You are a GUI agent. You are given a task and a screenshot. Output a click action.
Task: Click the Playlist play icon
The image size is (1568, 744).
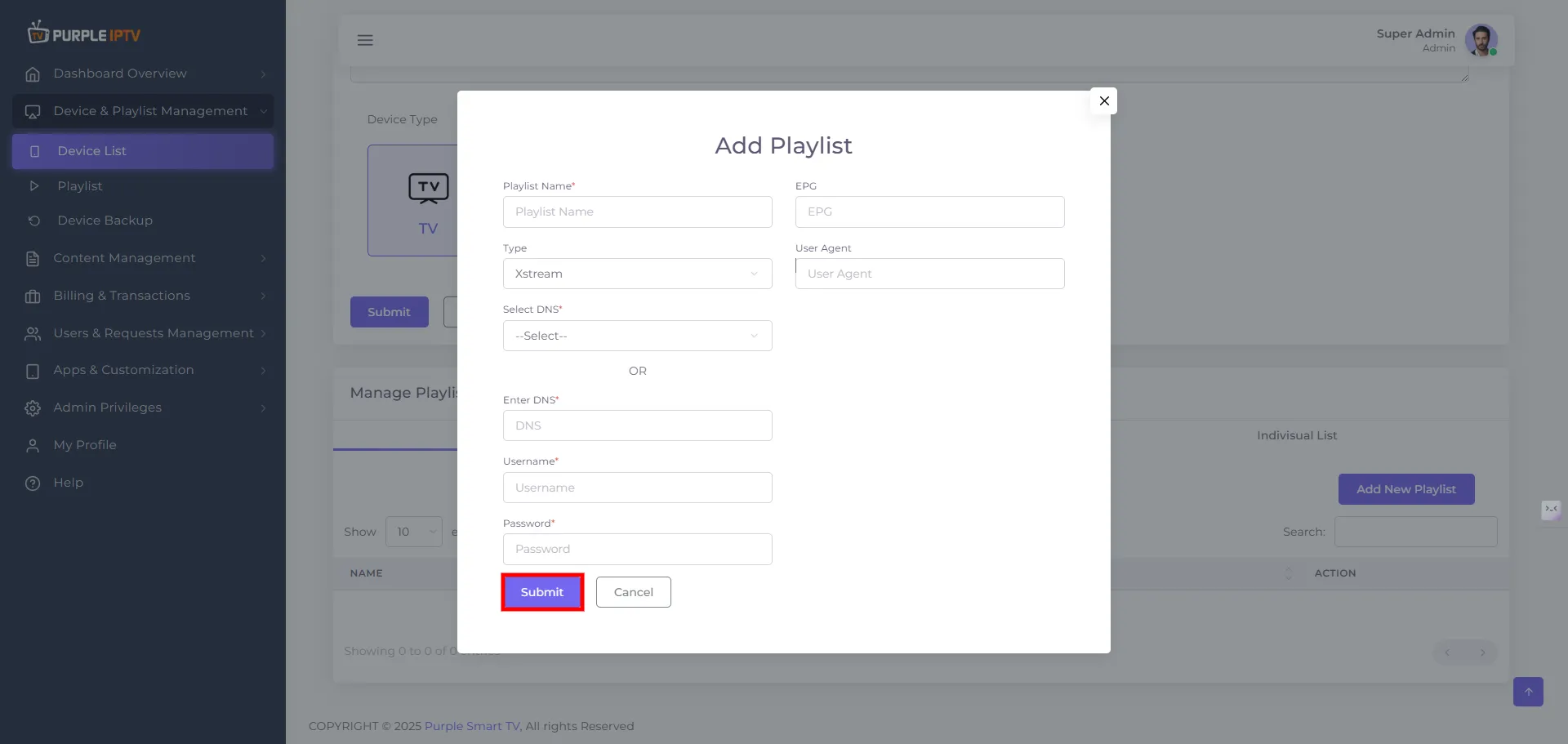tap(34, 186)
